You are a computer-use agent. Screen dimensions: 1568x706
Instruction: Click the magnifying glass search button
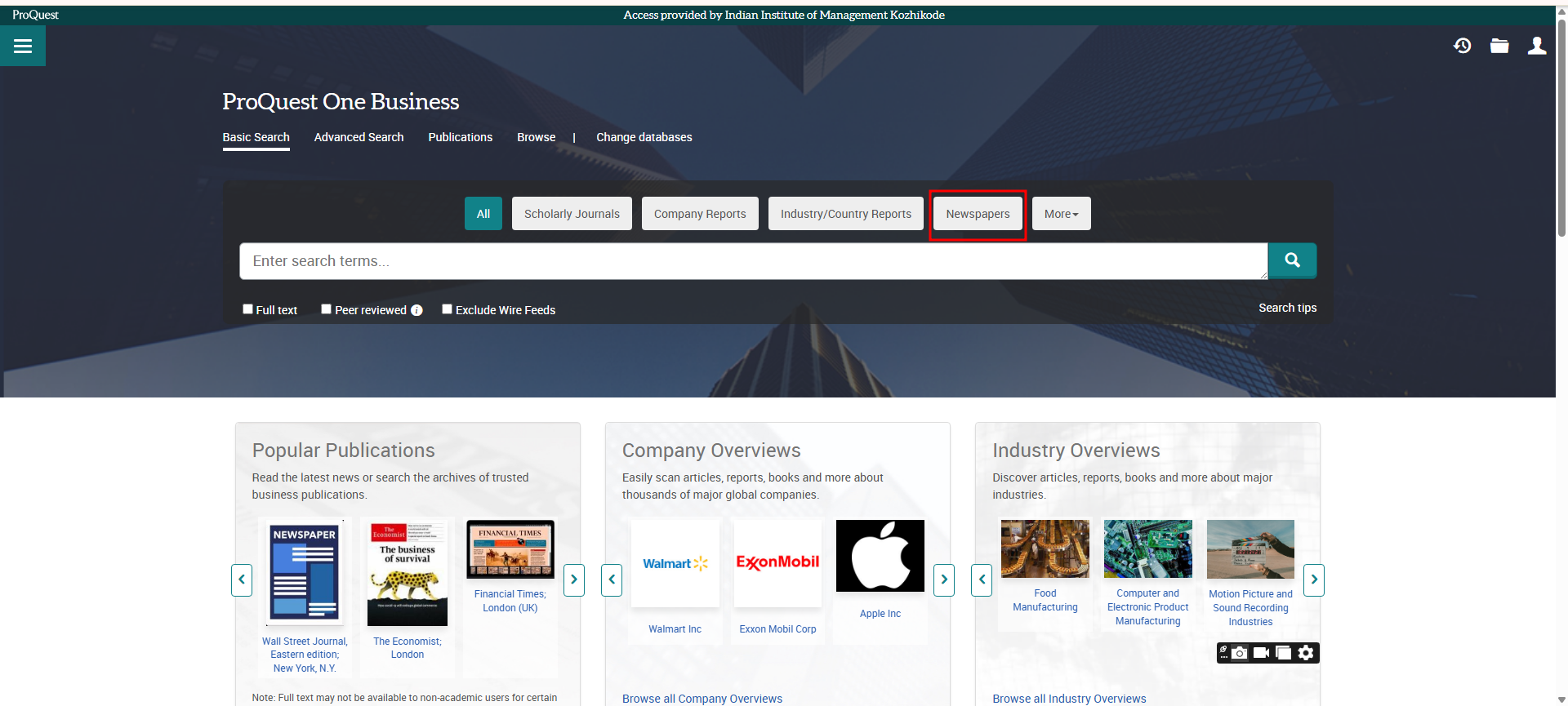pos(1292,260)
